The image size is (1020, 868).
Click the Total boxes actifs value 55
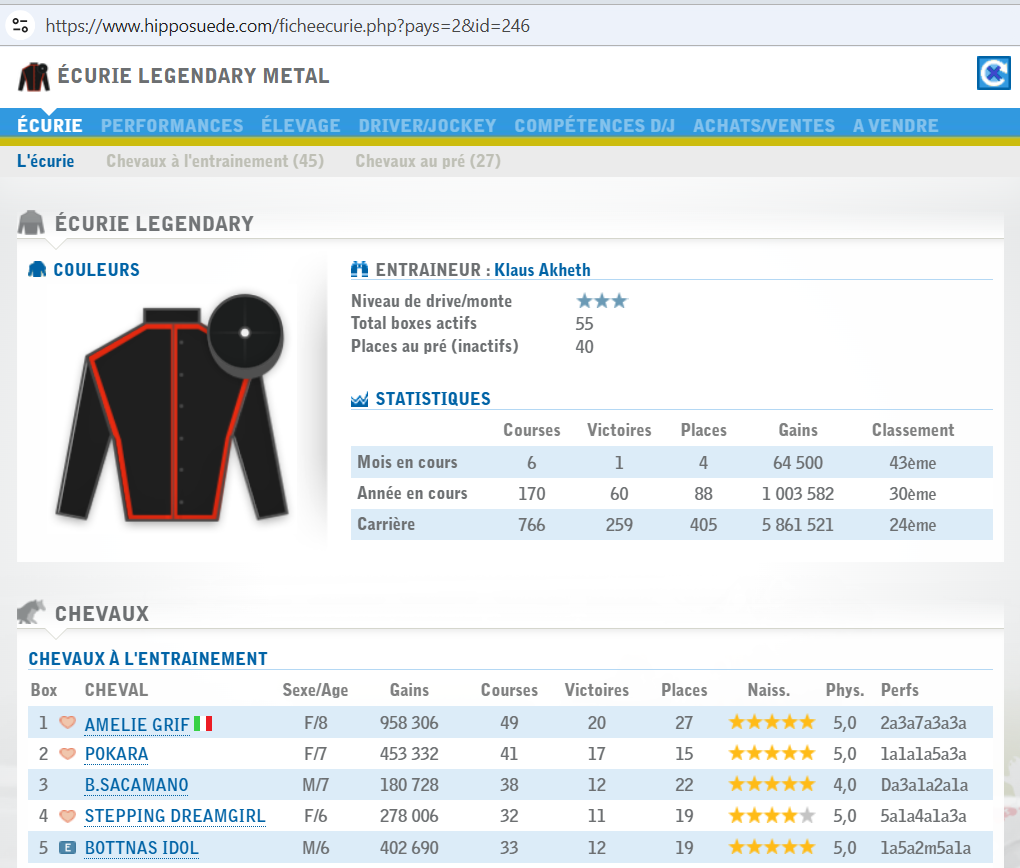[x=584, y=323]
